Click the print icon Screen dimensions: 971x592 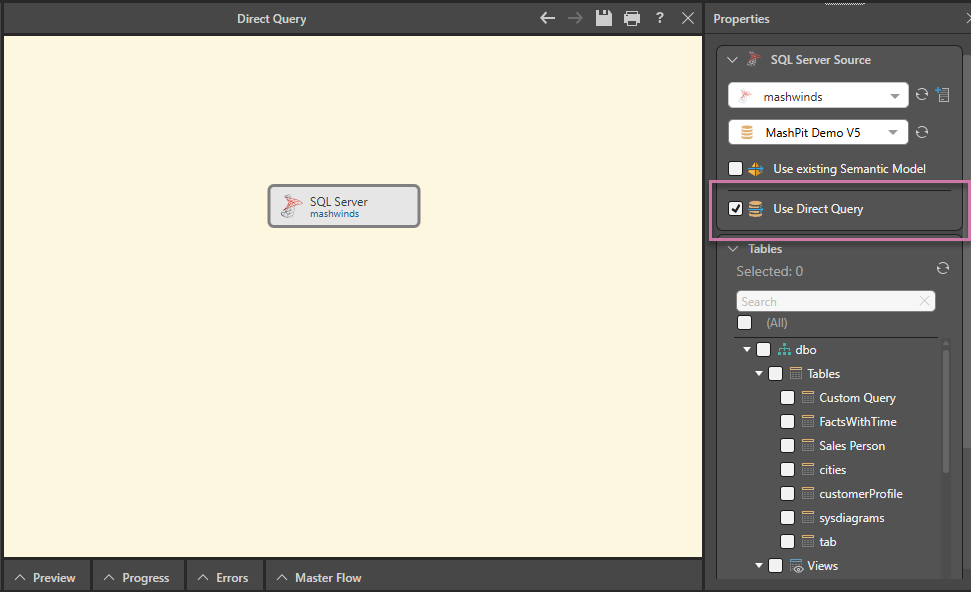631,18
